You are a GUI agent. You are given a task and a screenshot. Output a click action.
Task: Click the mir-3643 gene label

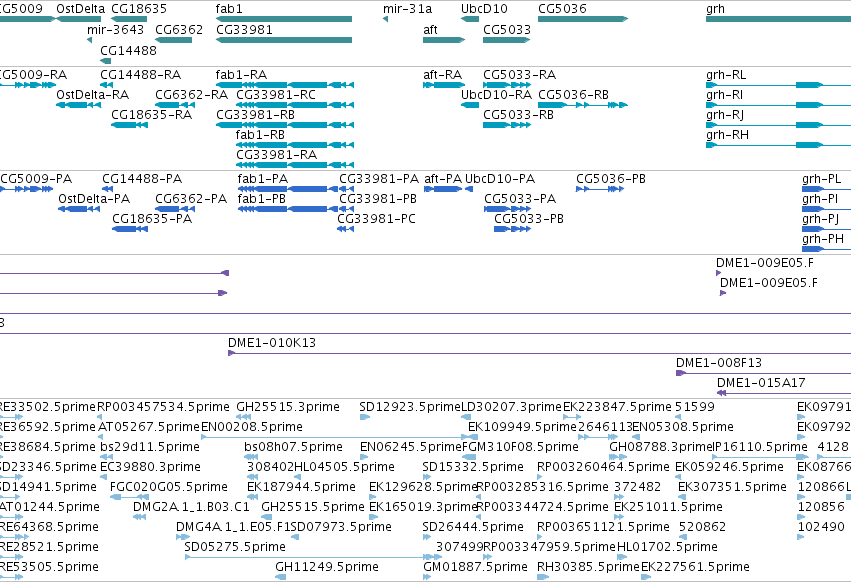pyautogui.click(x=116, y=29)
